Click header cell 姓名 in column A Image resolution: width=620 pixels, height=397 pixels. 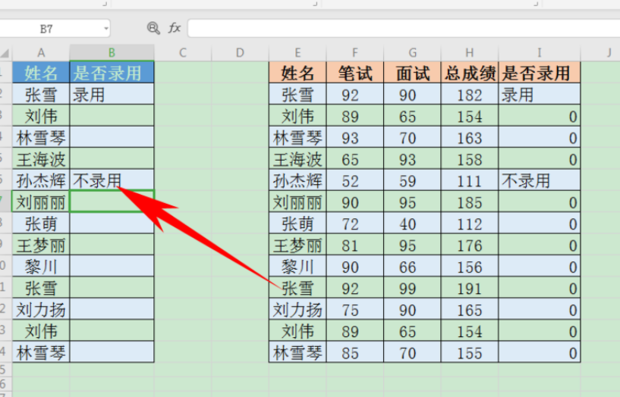(41, 72)
